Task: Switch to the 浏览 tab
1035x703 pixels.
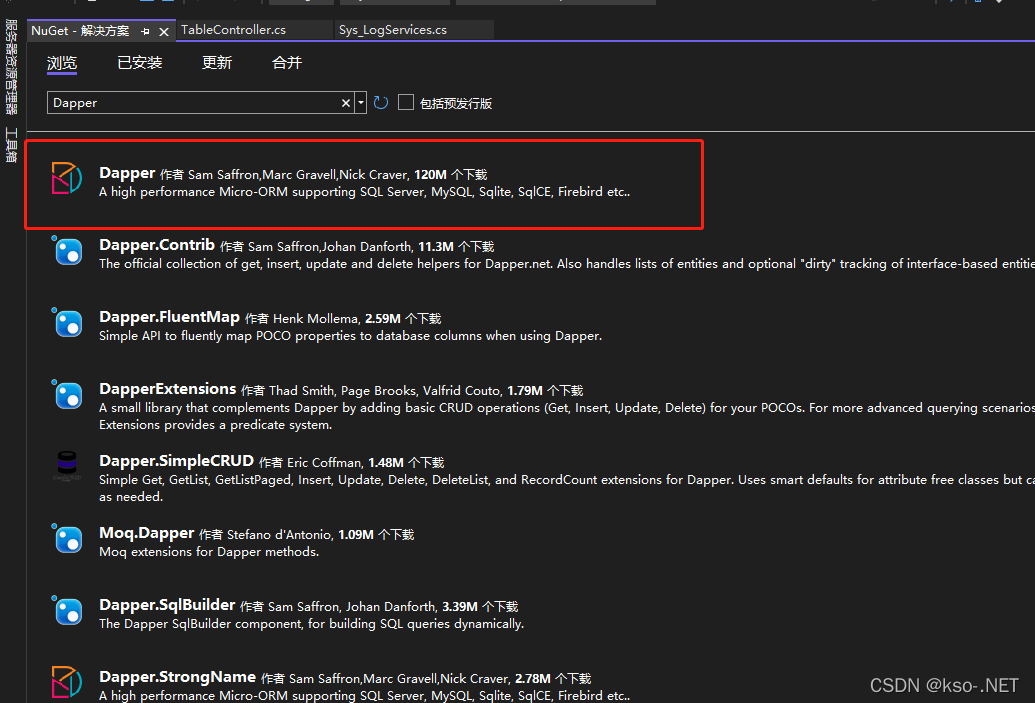Action: tap(62, 63)
